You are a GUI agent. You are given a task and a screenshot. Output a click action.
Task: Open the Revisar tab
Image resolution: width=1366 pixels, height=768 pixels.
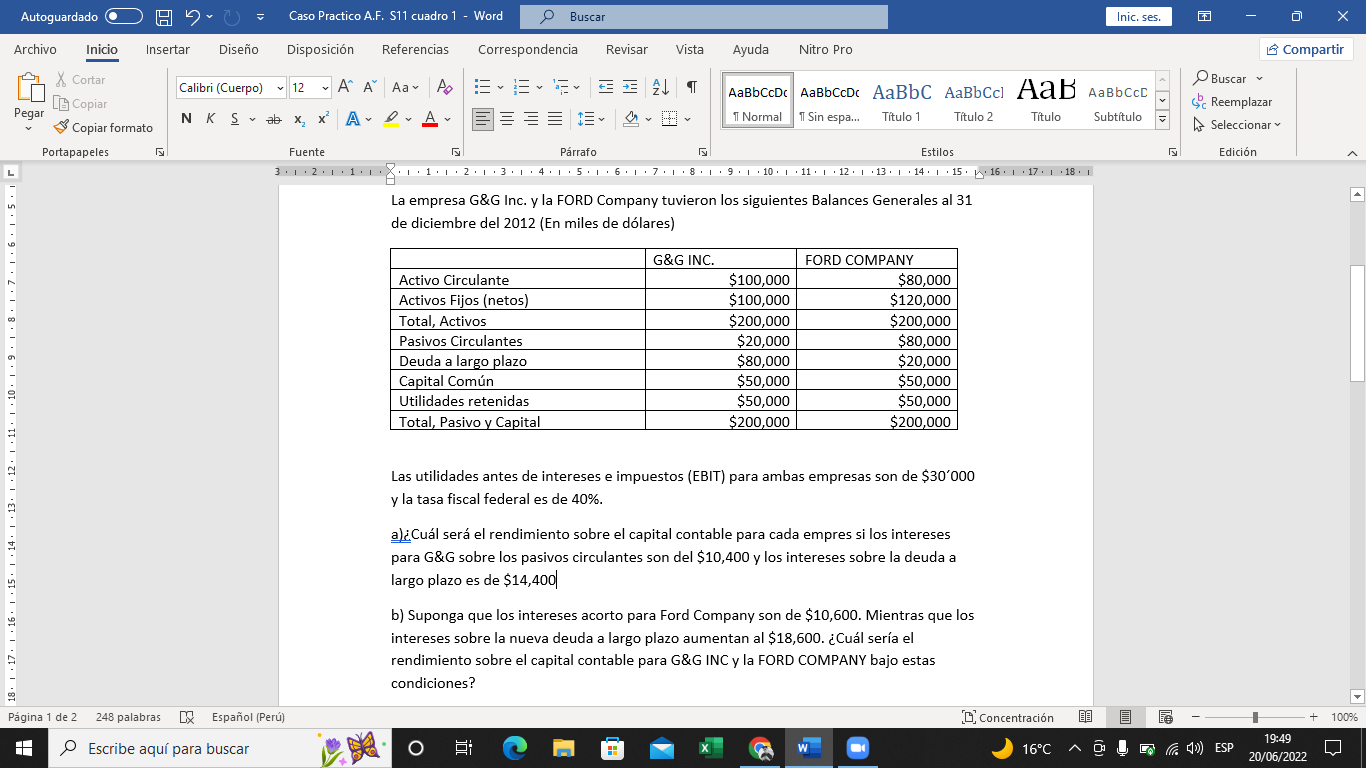(x=626, y=49)
